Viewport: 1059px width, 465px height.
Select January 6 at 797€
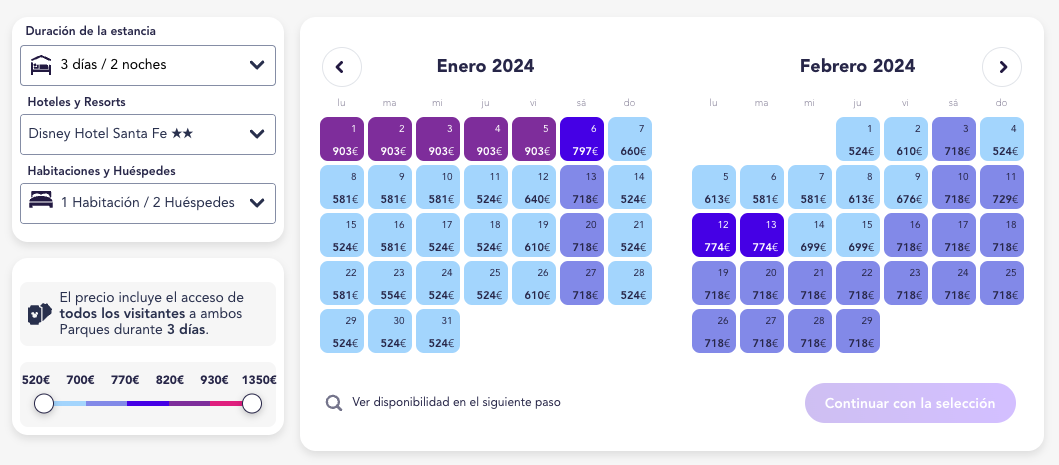582,139
